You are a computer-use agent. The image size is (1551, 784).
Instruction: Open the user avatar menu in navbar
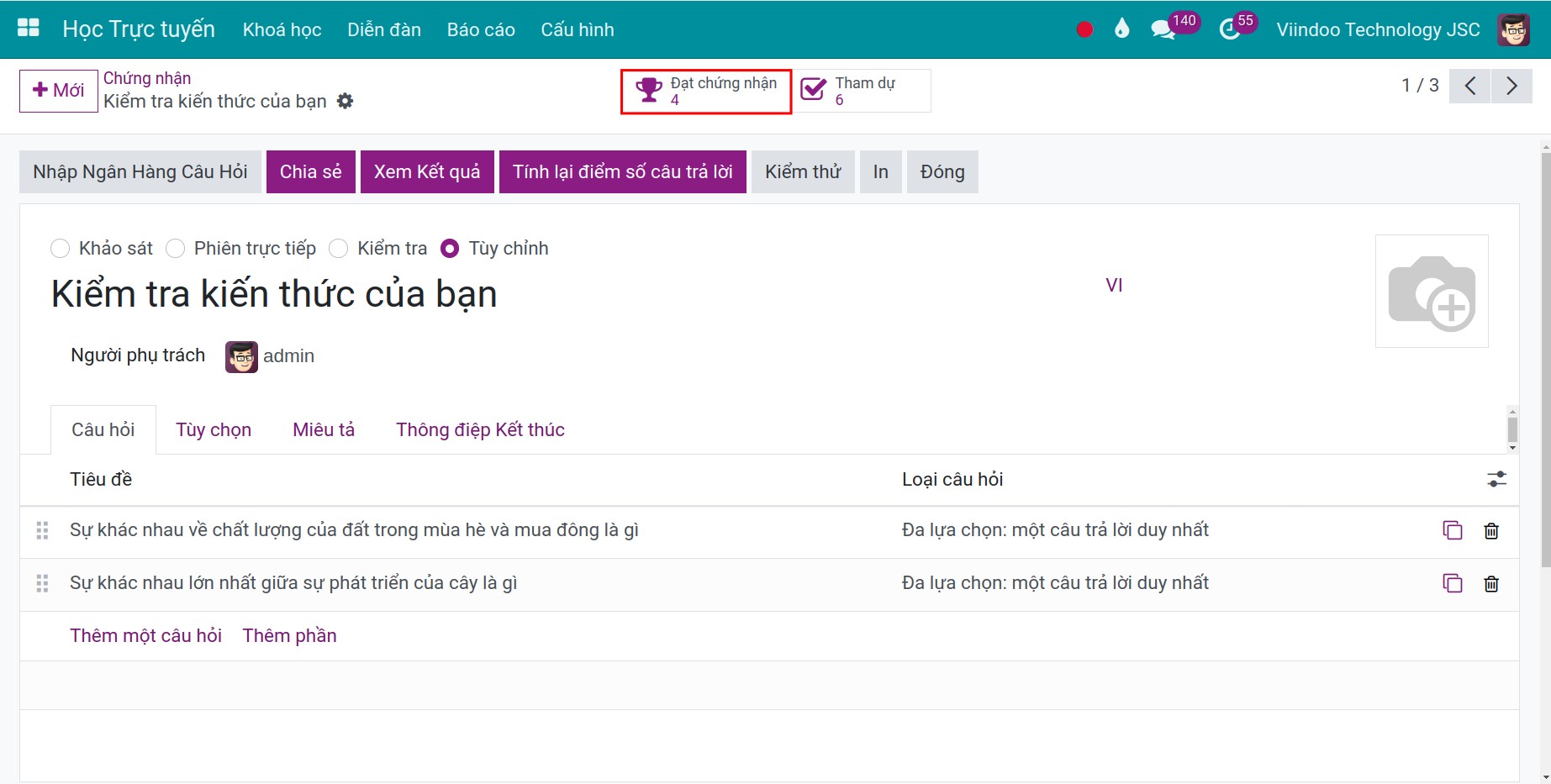tap(1513, 29)
